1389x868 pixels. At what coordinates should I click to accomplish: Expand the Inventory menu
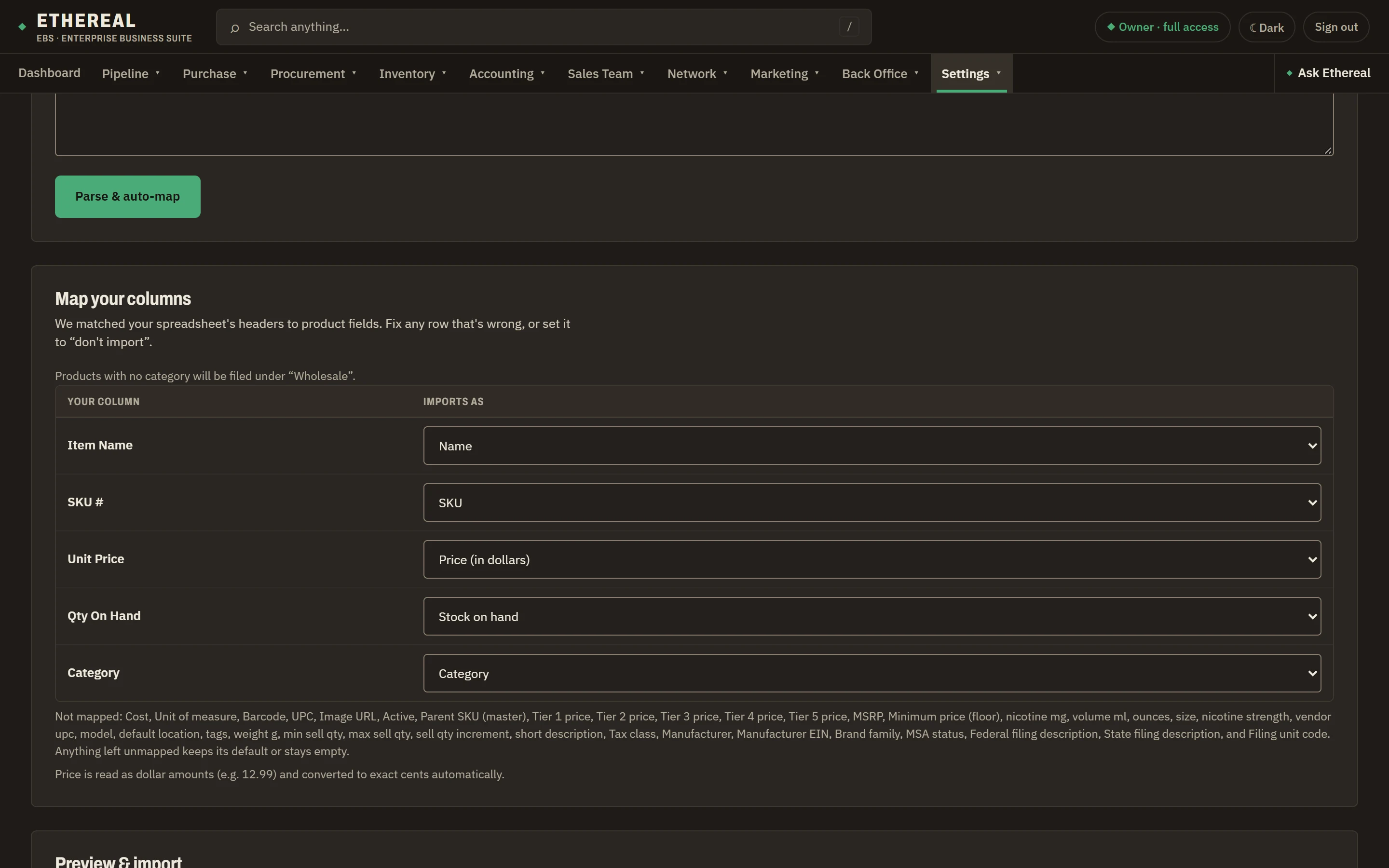(413, 73)
